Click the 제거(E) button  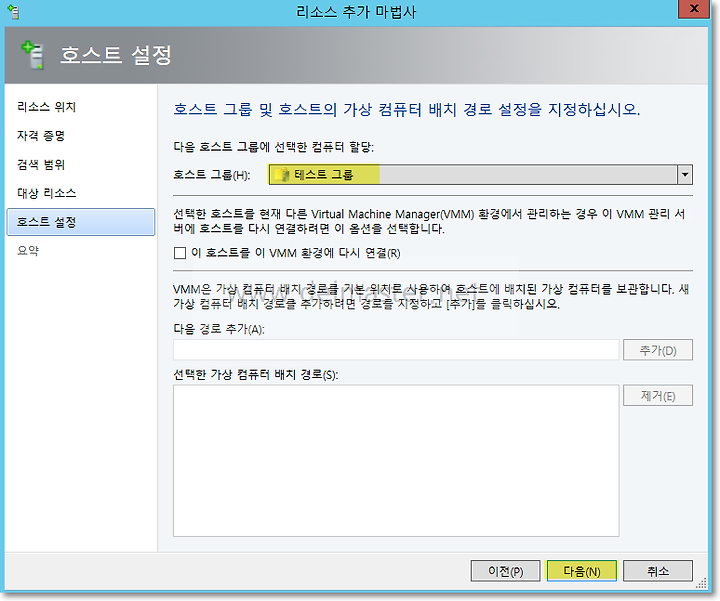658,396
